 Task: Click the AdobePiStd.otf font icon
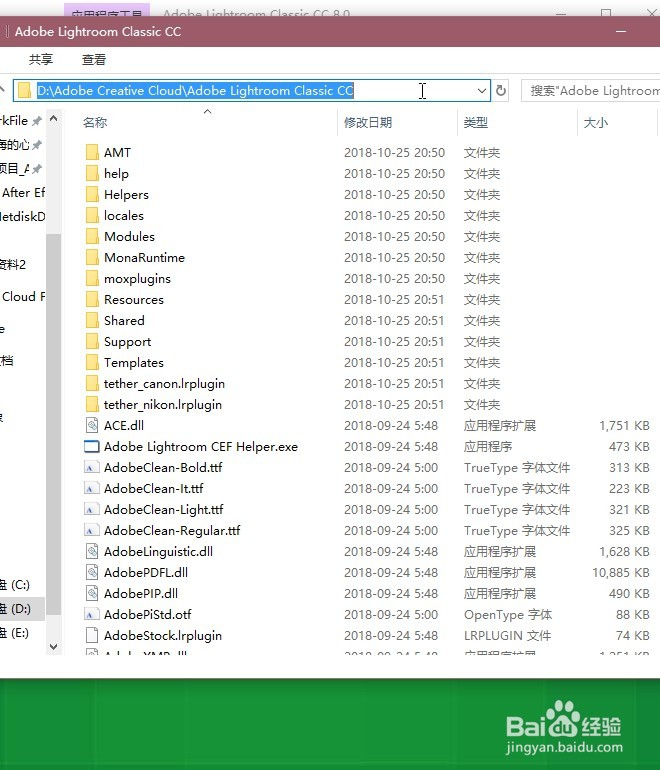[x=92, y=614]
